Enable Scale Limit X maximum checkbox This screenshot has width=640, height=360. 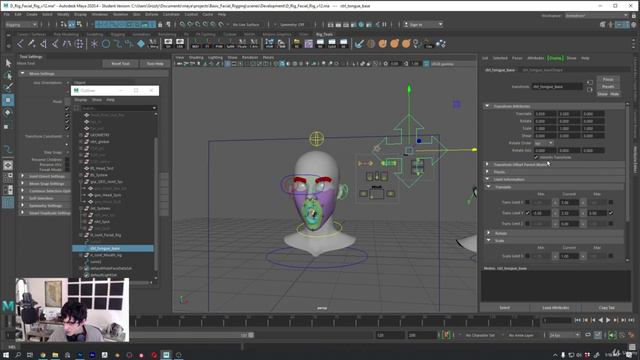pyautogui.click(x=611, y=256)
